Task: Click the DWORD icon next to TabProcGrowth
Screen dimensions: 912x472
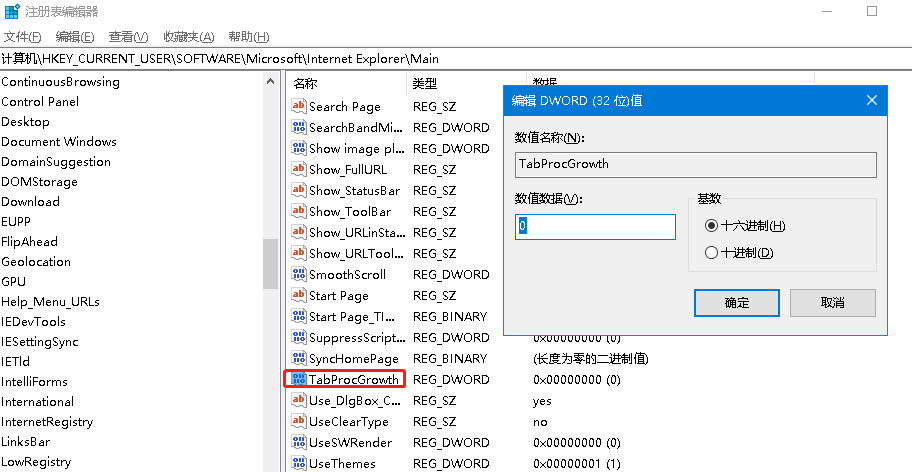Action: tap(298, 379)
